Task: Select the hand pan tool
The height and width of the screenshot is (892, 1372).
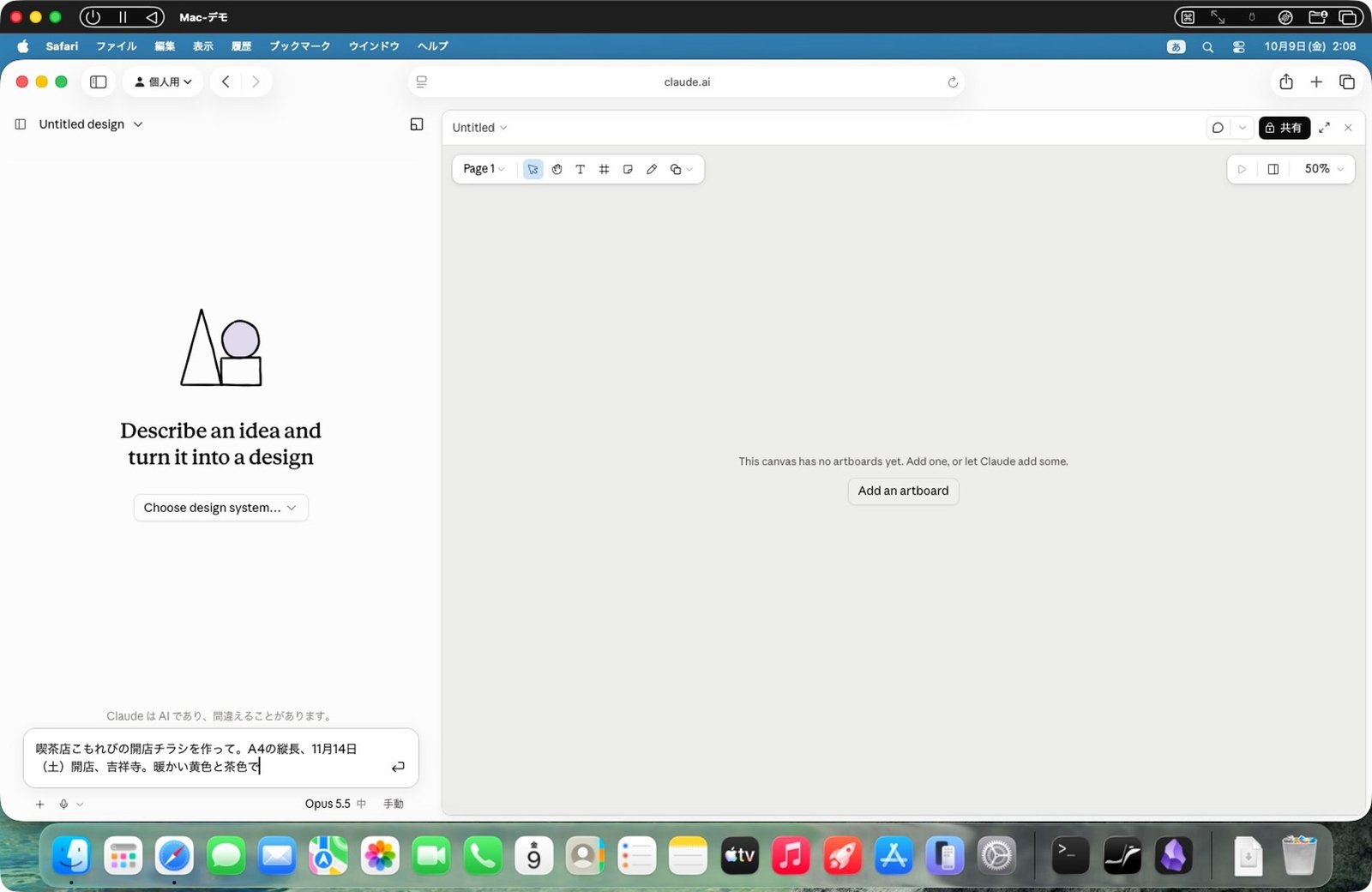Action: pos(557,169)
